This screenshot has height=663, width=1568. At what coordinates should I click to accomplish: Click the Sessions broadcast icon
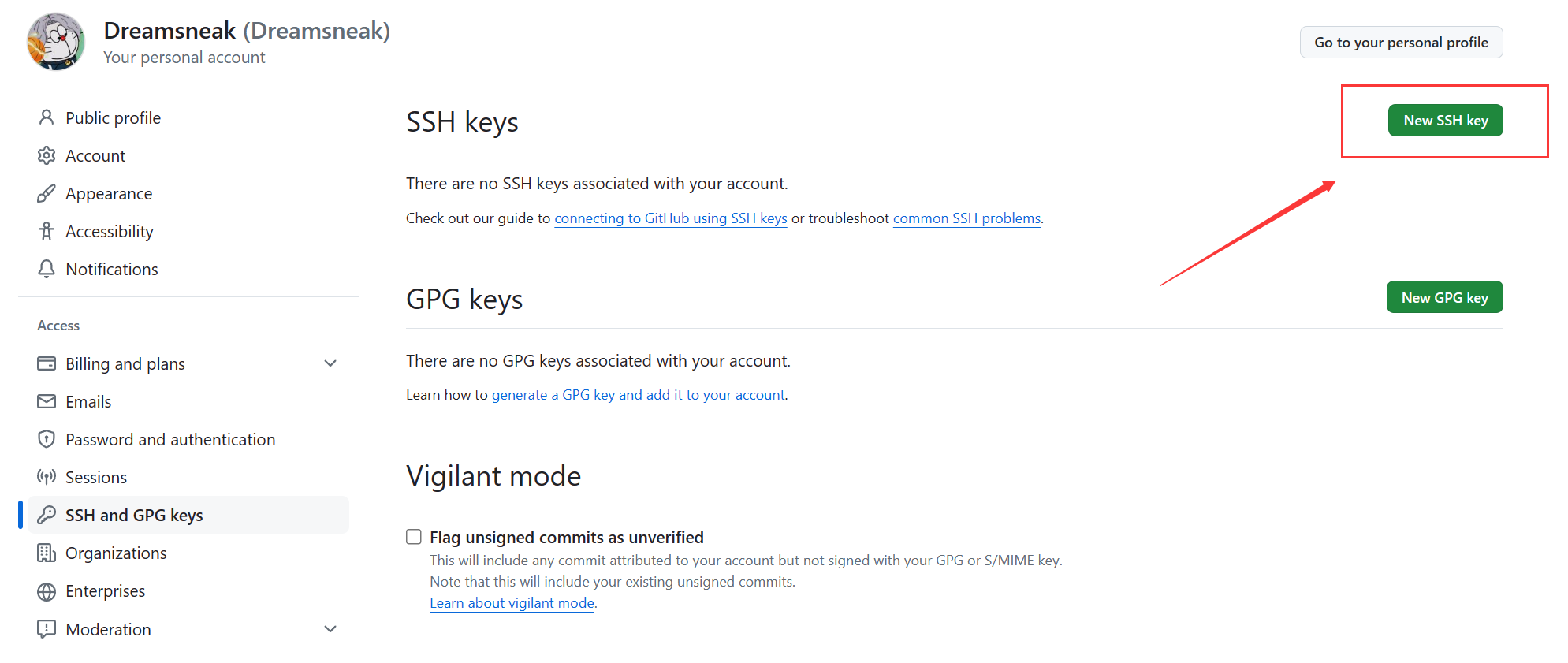point(47,477)
